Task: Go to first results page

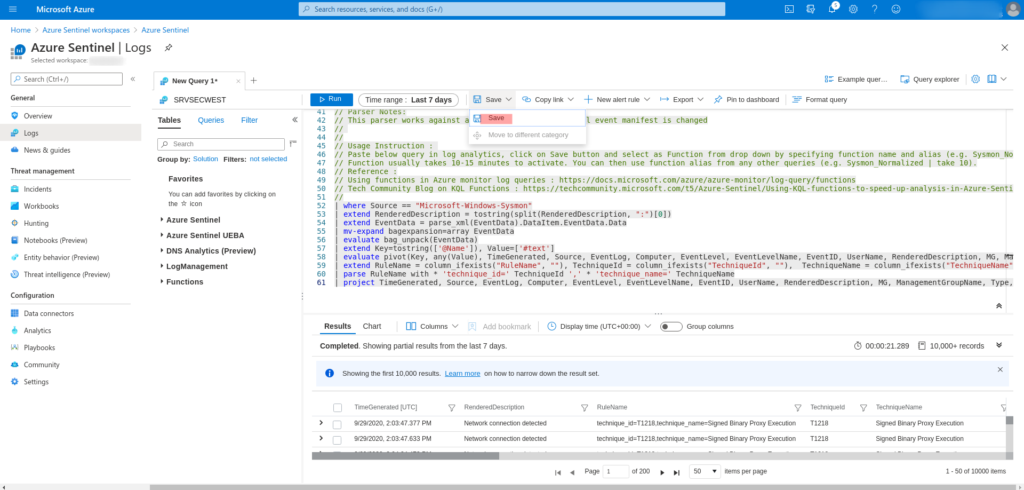Action: [557, 472]
